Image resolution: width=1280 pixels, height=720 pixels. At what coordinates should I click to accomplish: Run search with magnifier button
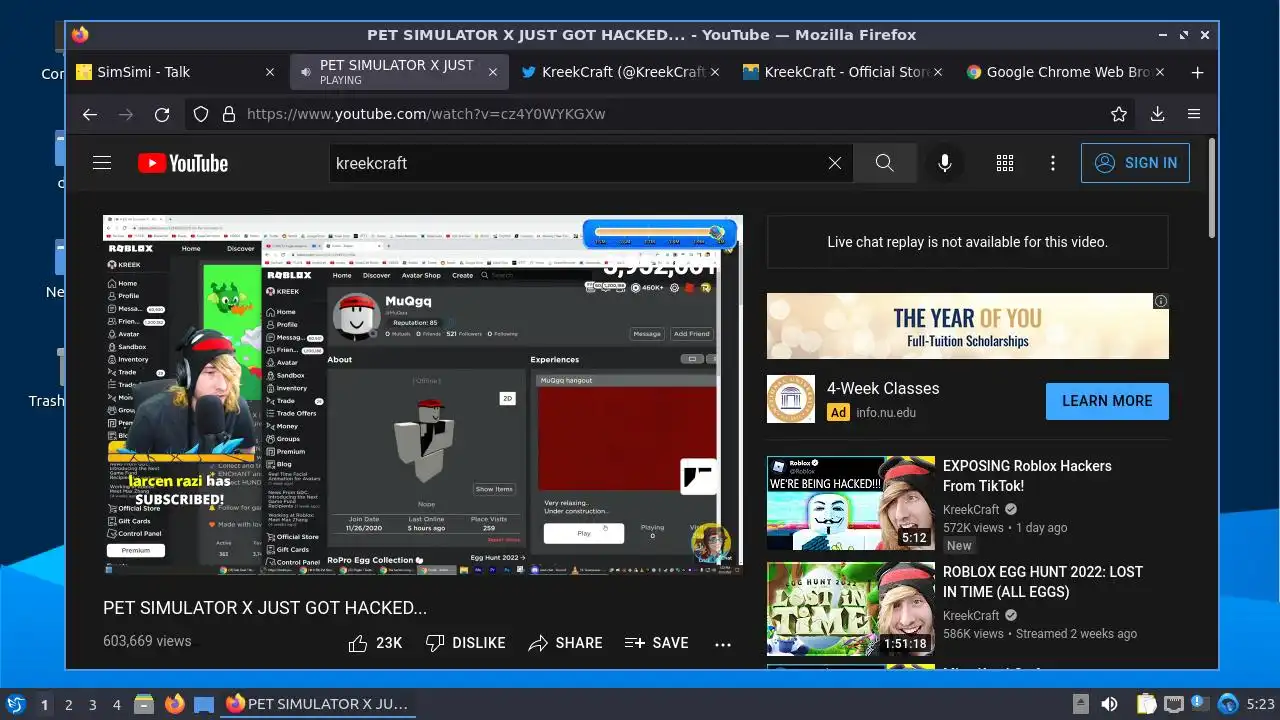[884, 163]
